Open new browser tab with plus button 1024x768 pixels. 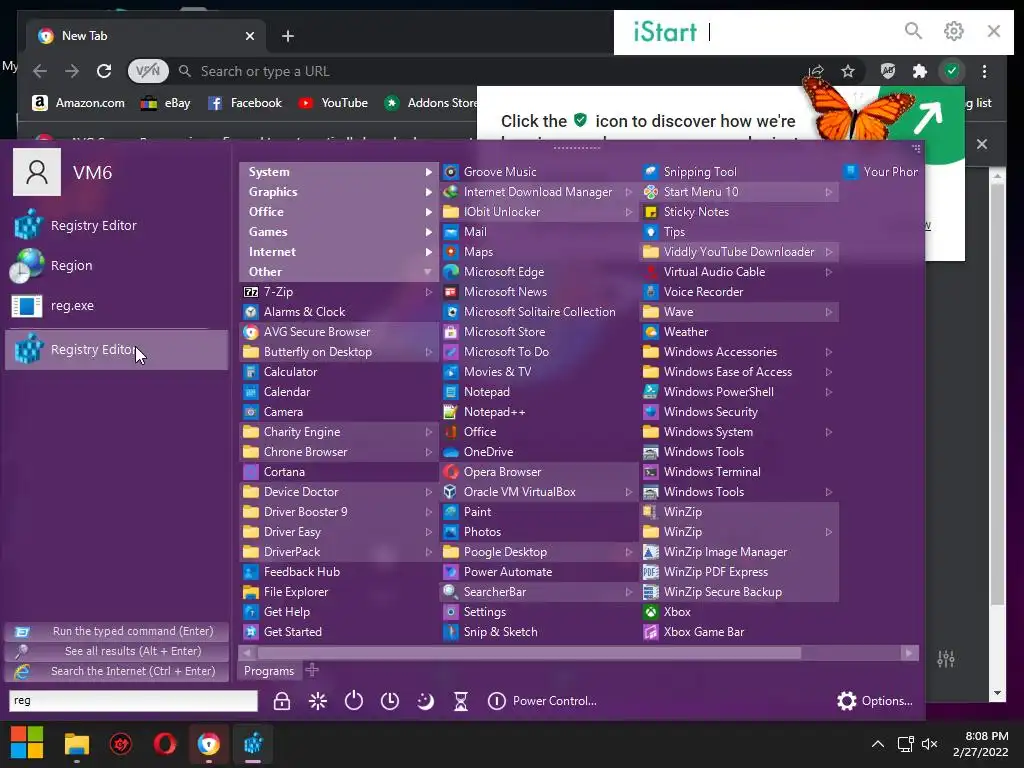click(x=288, y=36)
